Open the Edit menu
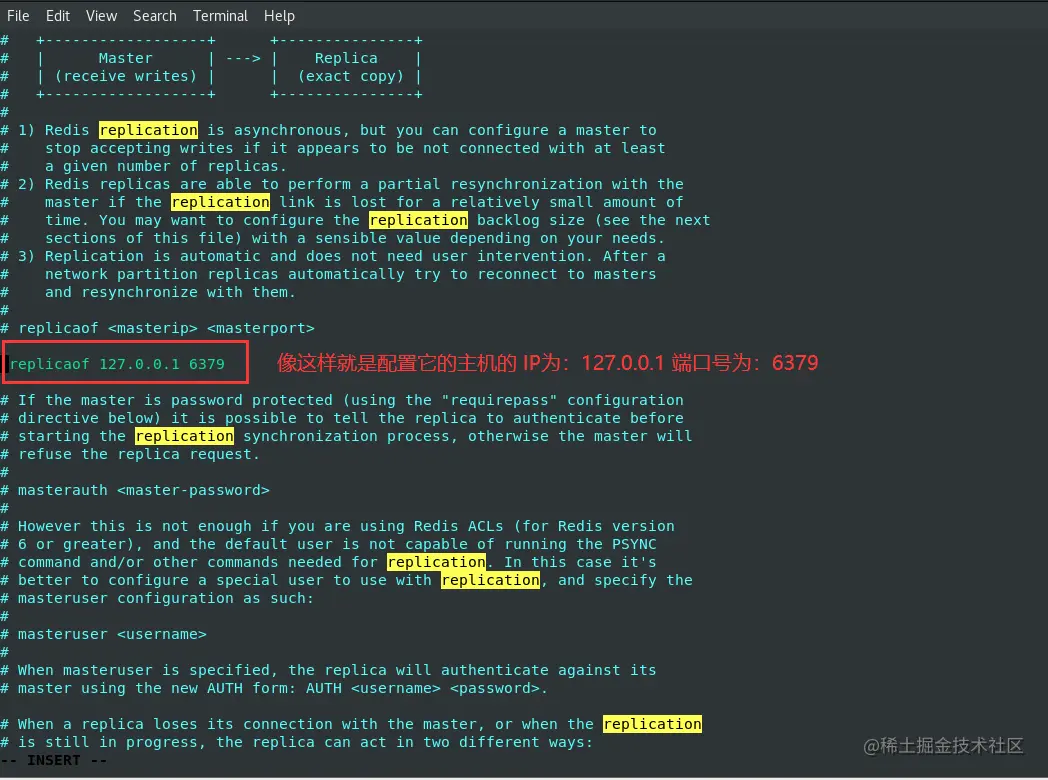 (x=57, y=15)
